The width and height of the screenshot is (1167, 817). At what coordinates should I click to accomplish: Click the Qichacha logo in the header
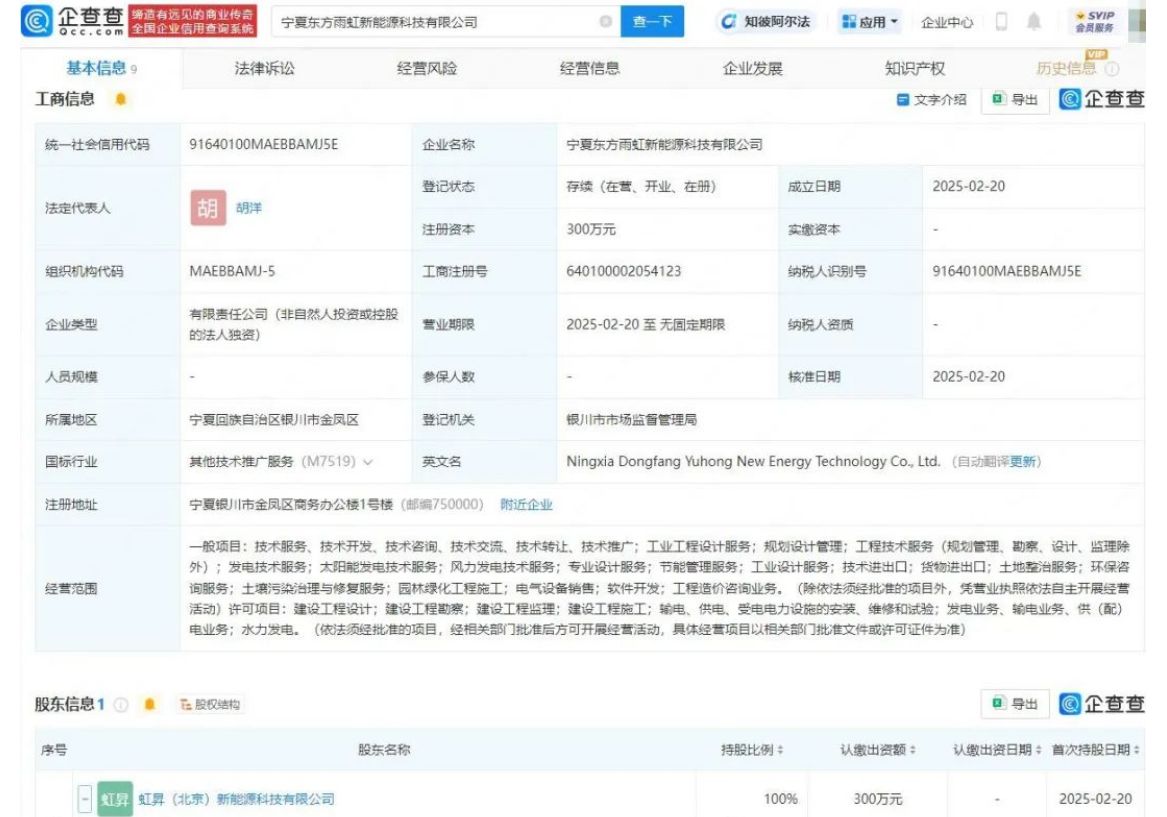(x=73, y=21)
